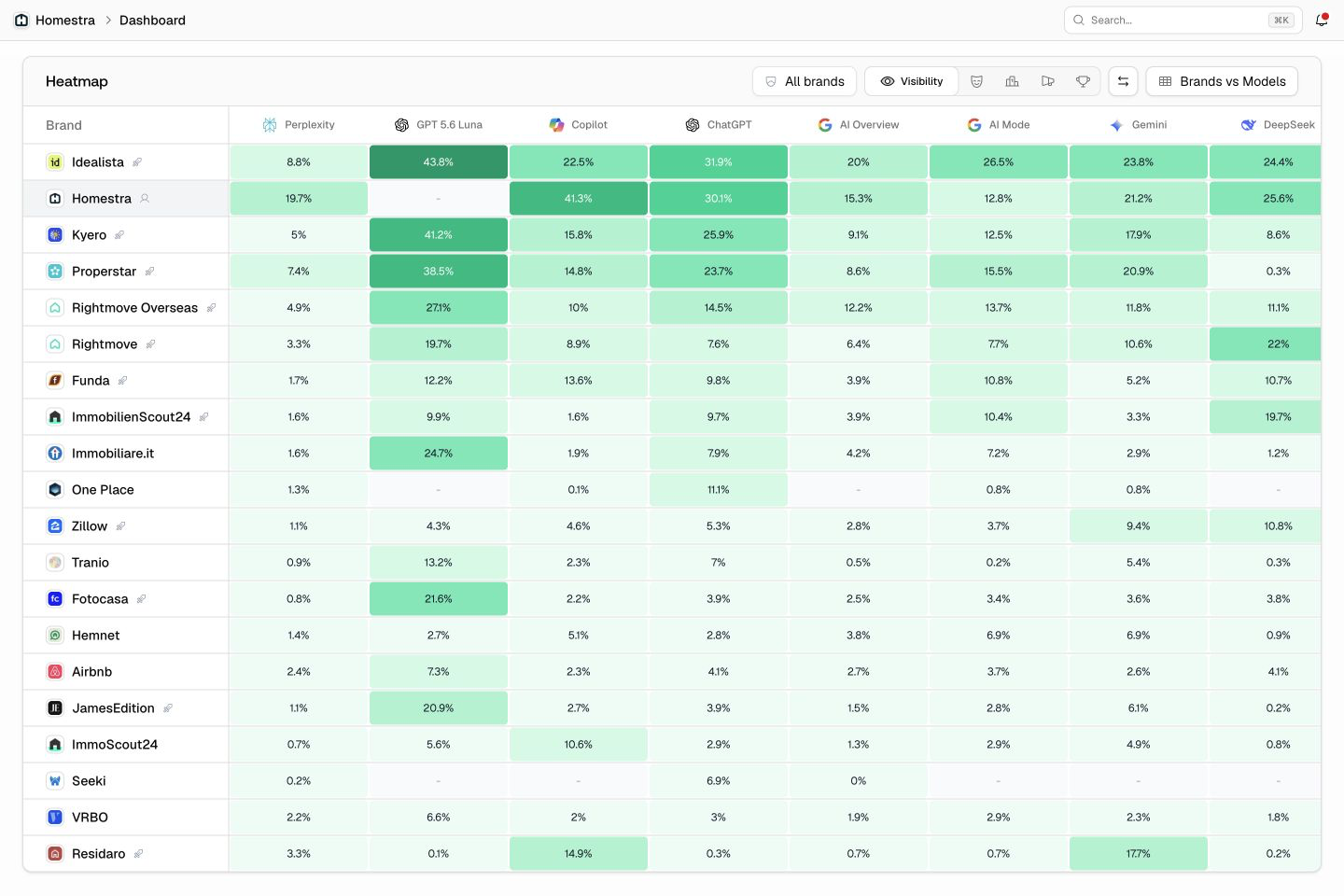
Task: Select the megaphone metric icon
Action: coord(1047,81)
